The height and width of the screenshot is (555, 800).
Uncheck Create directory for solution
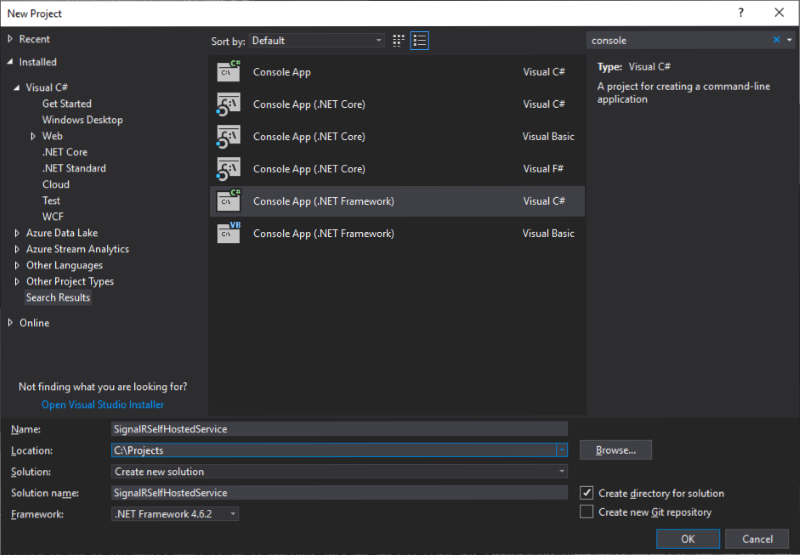pos(587,493)
